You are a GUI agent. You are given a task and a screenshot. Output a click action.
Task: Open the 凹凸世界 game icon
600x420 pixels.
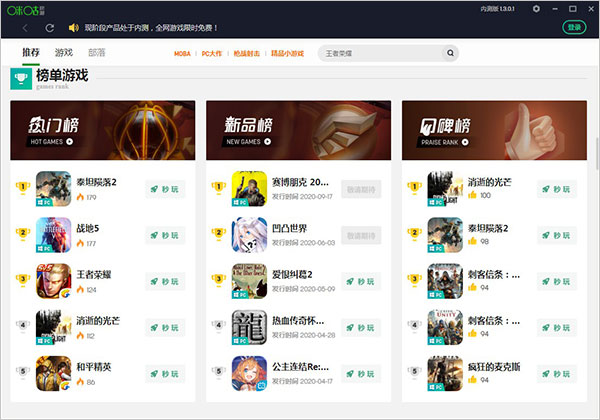[x=249, y=235]
